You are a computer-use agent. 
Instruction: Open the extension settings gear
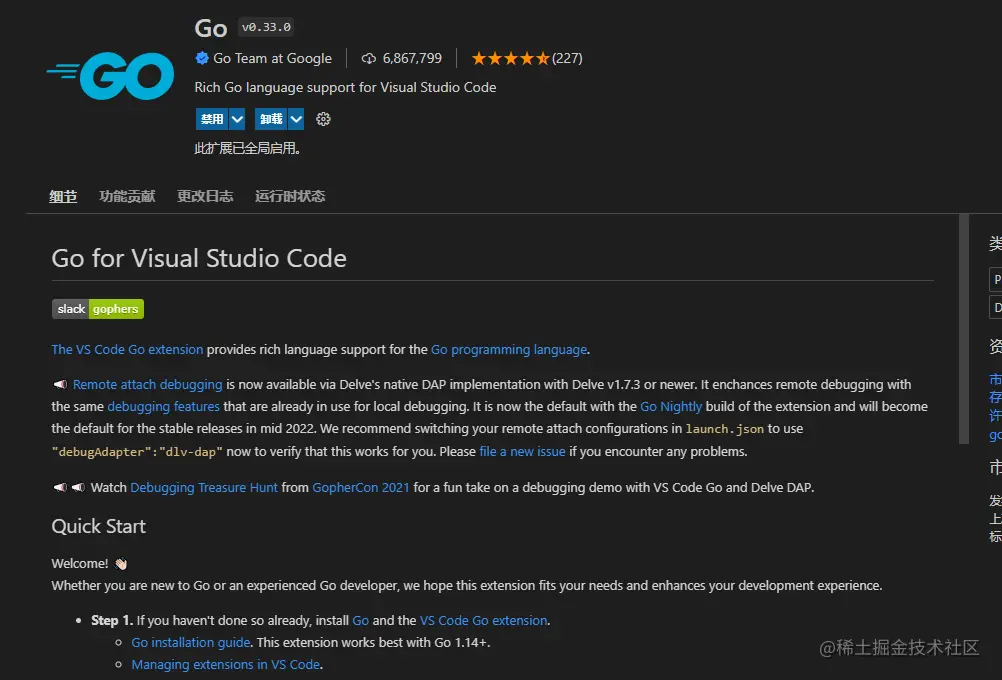pyautogui.click(x=323, y=119)
